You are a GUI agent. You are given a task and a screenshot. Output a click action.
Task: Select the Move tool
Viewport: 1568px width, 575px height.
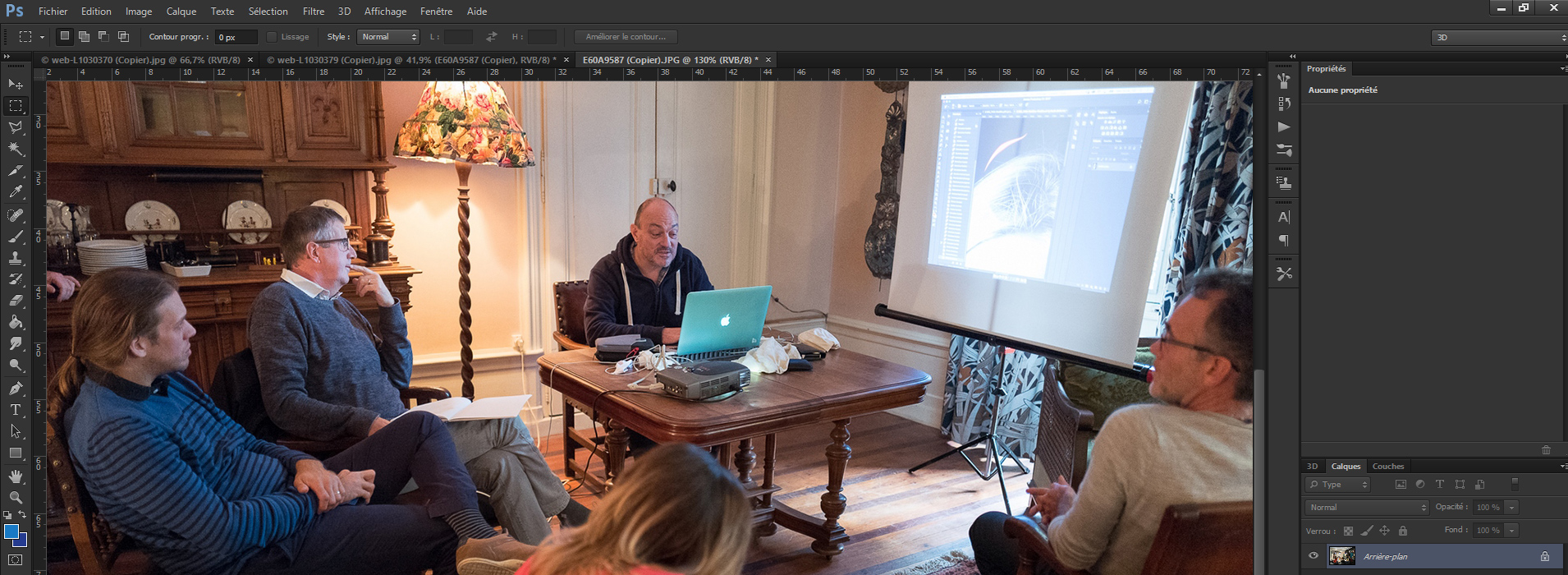click(16, 85)
